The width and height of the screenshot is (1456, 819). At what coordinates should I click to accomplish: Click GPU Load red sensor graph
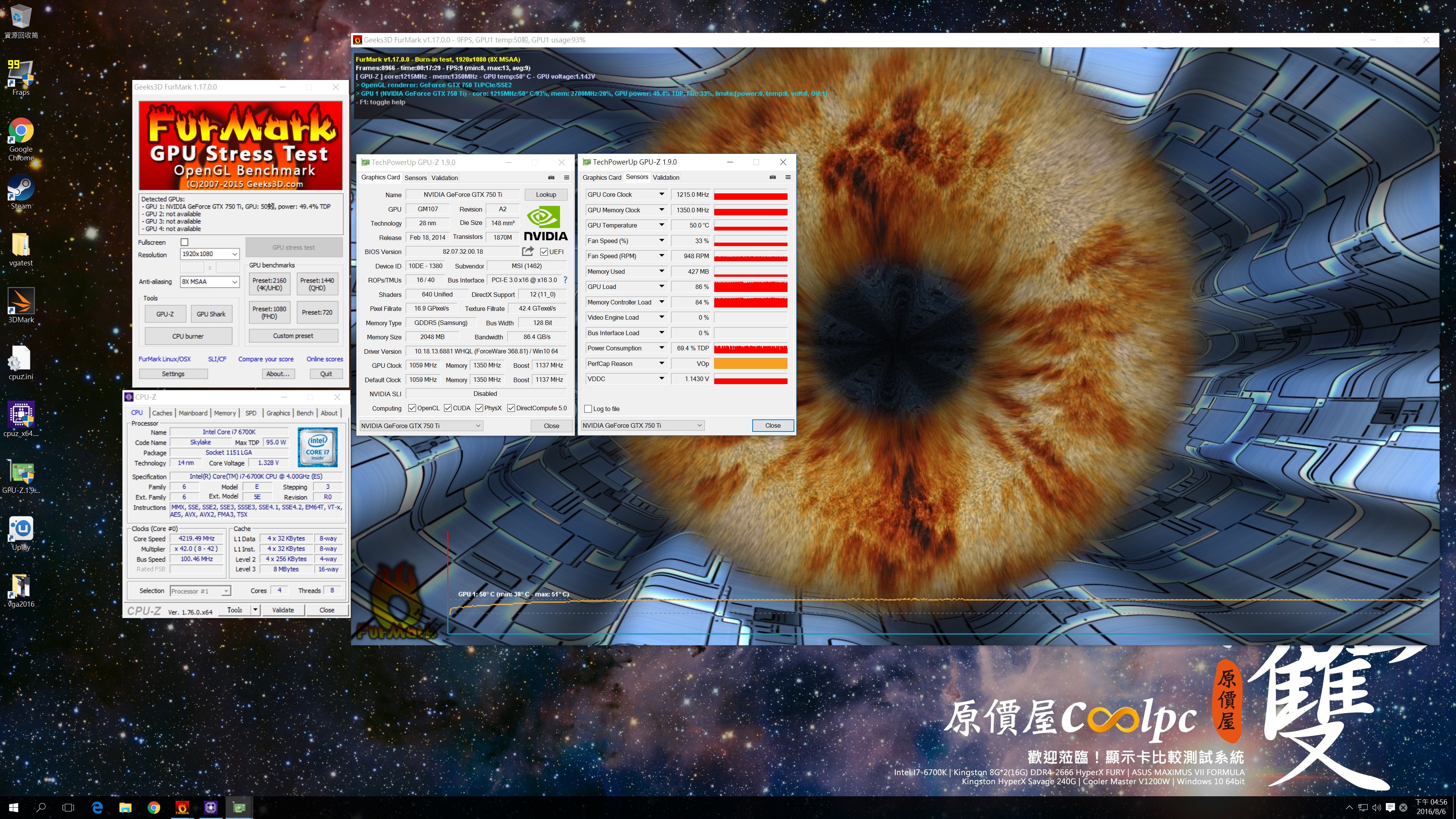click(x=751, y=287)
